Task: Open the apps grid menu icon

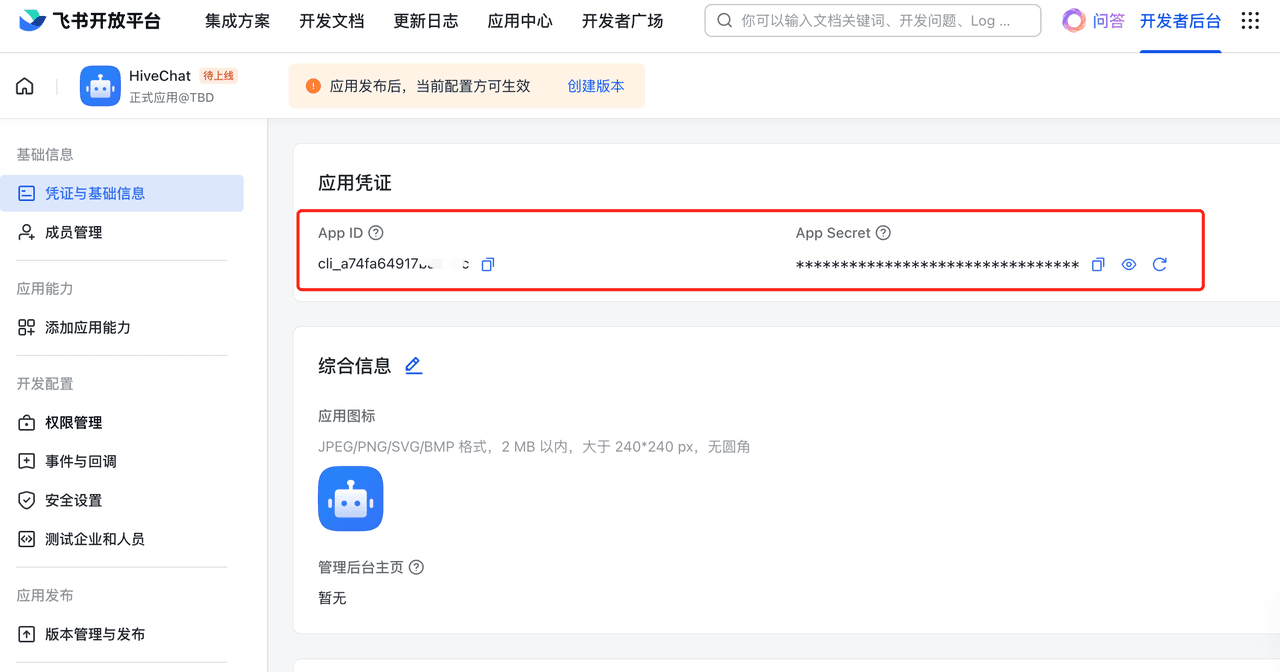Action: pyautogui.click(x=1250, y=21)
